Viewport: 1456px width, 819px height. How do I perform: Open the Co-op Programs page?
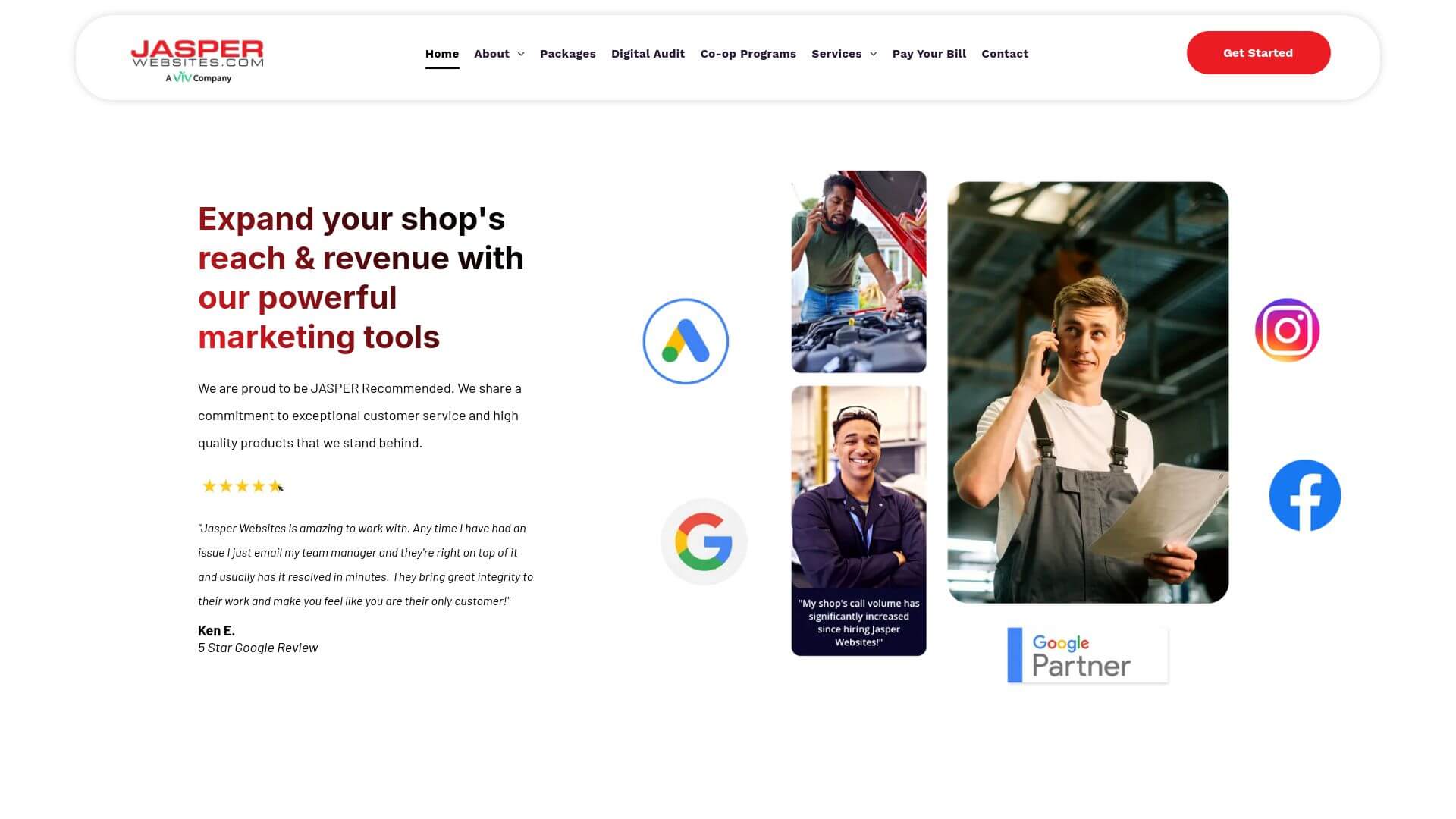click(x=748, y=54)
